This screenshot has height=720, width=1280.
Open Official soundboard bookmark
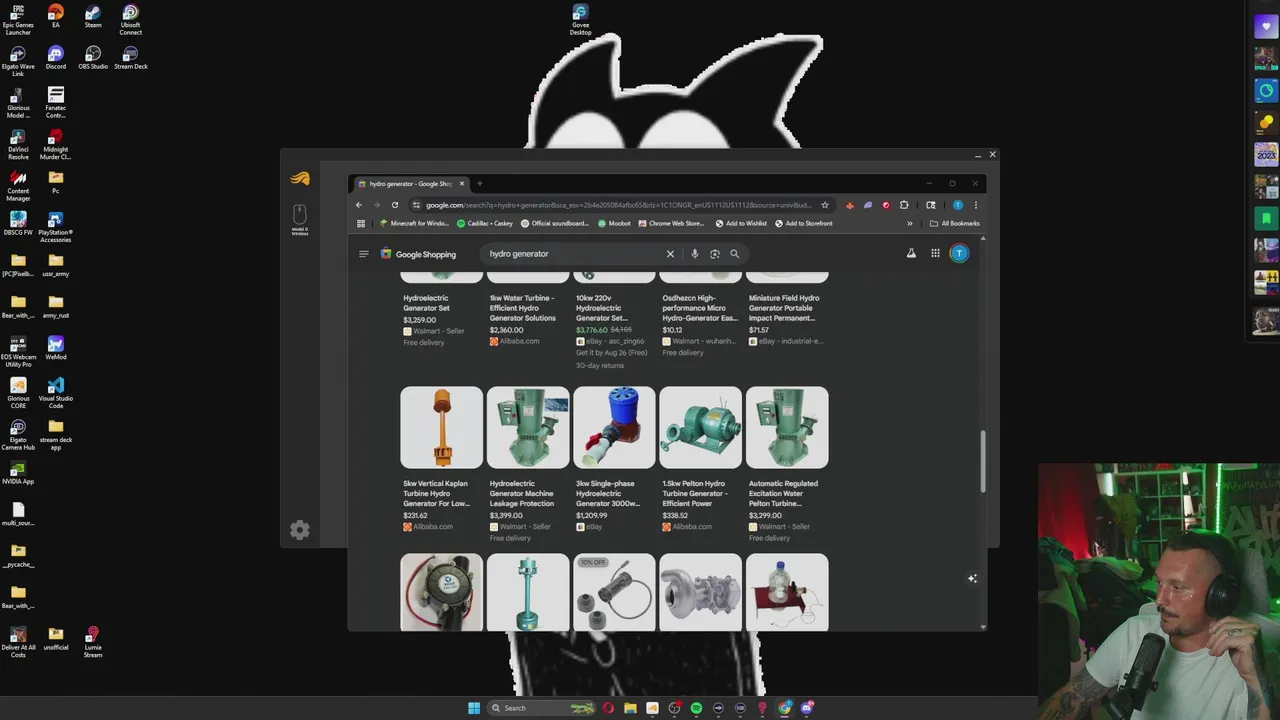[555, 224]
